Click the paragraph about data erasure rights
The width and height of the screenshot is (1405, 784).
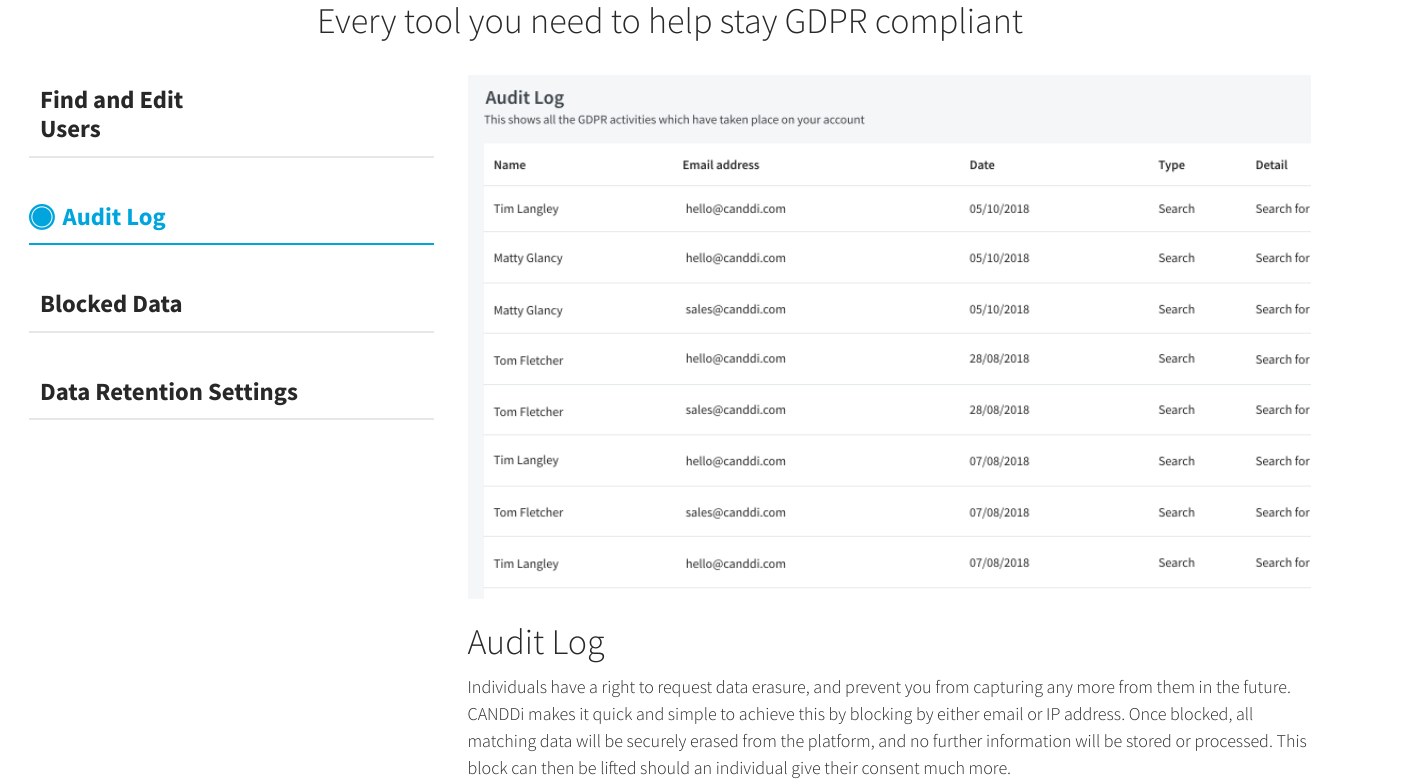tap(887, 728)
